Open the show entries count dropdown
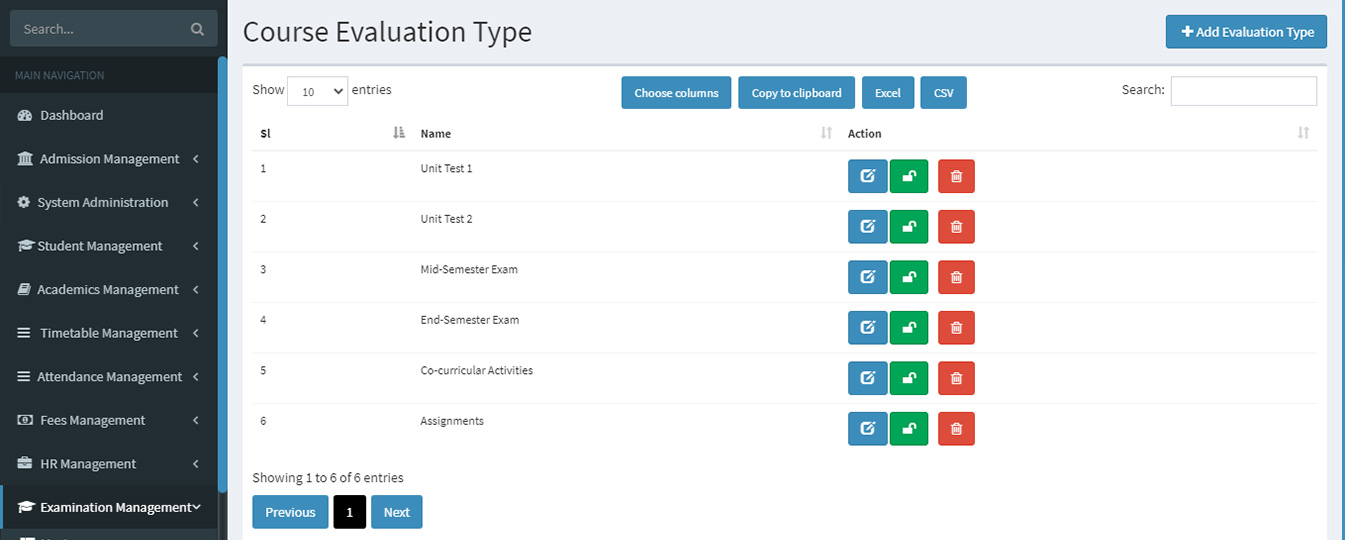Viewport: 1345px width, 540px height. pyautogui.click(x=317, y=91)
